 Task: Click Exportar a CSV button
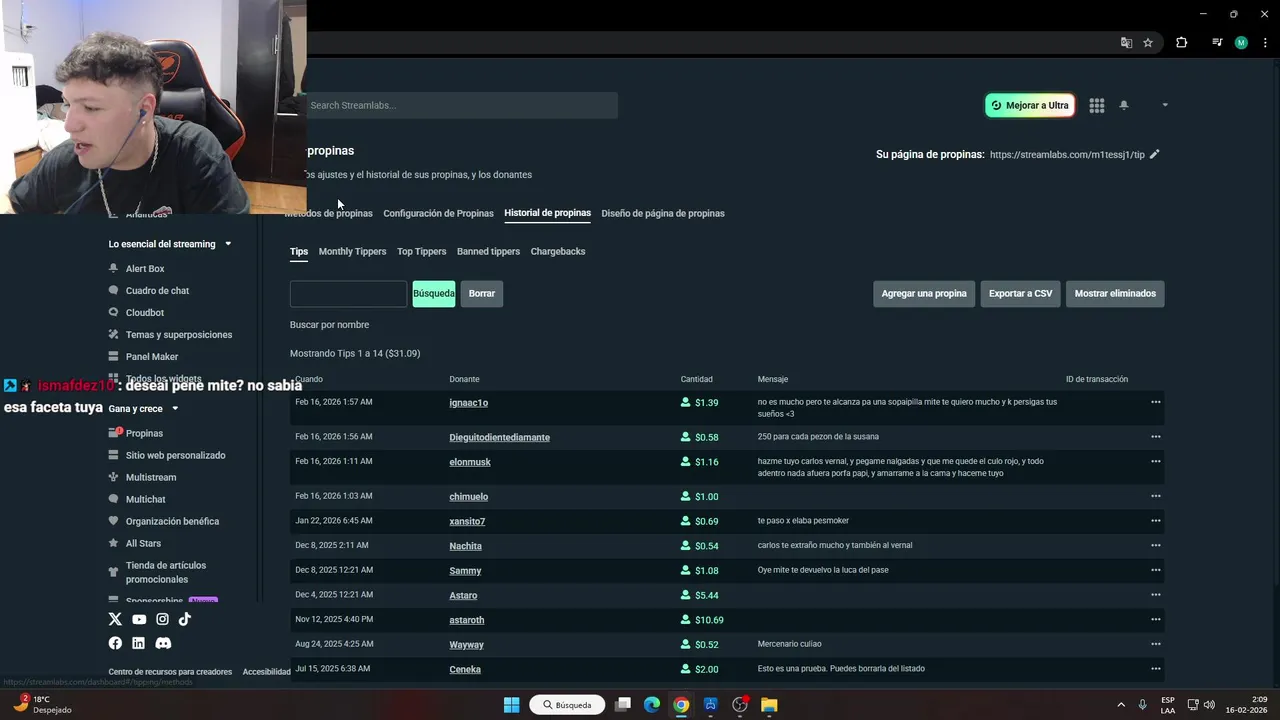tap(1020, 293)
